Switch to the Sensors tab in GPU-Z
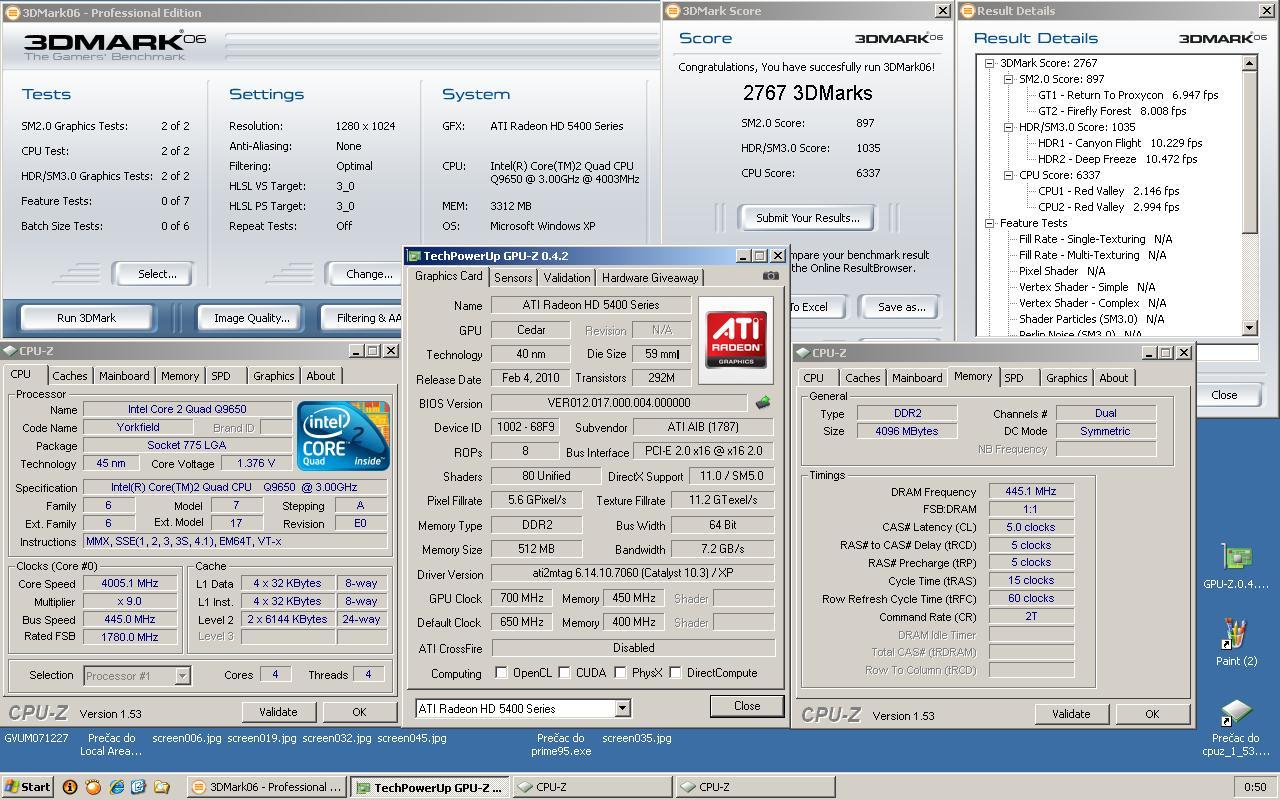The height and width of the screenshot is (800, 1280). [x=513, y=278]
